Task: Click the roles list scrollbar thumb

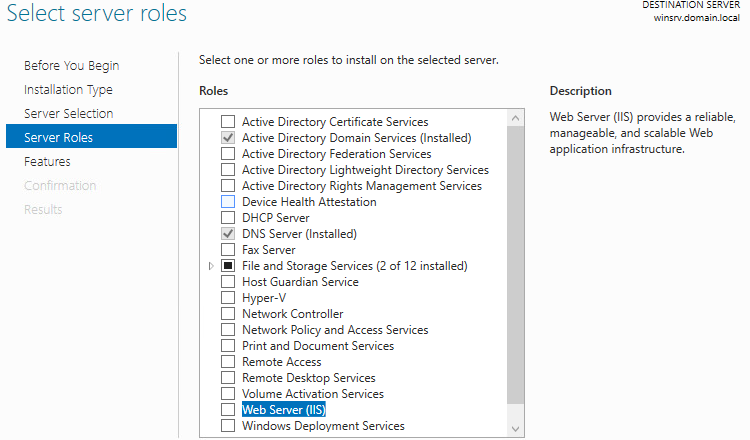Action: tap(516, 260)
